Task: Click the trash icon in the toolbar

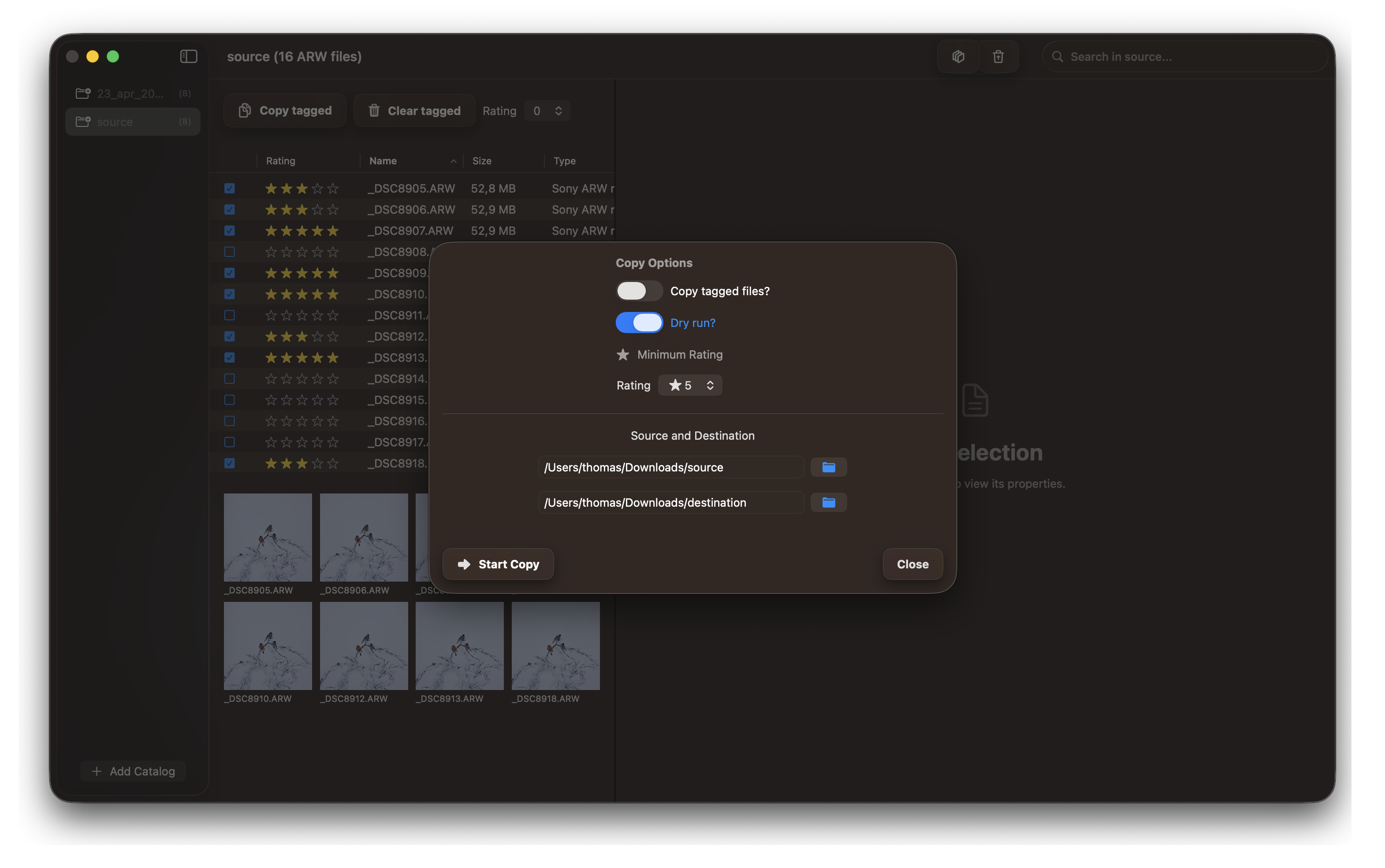Action: point(998,56)
